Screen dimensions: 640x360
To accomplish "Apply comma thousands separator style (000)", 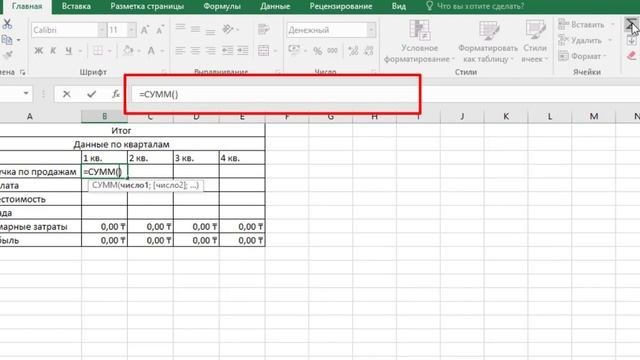I will (333, 51).
